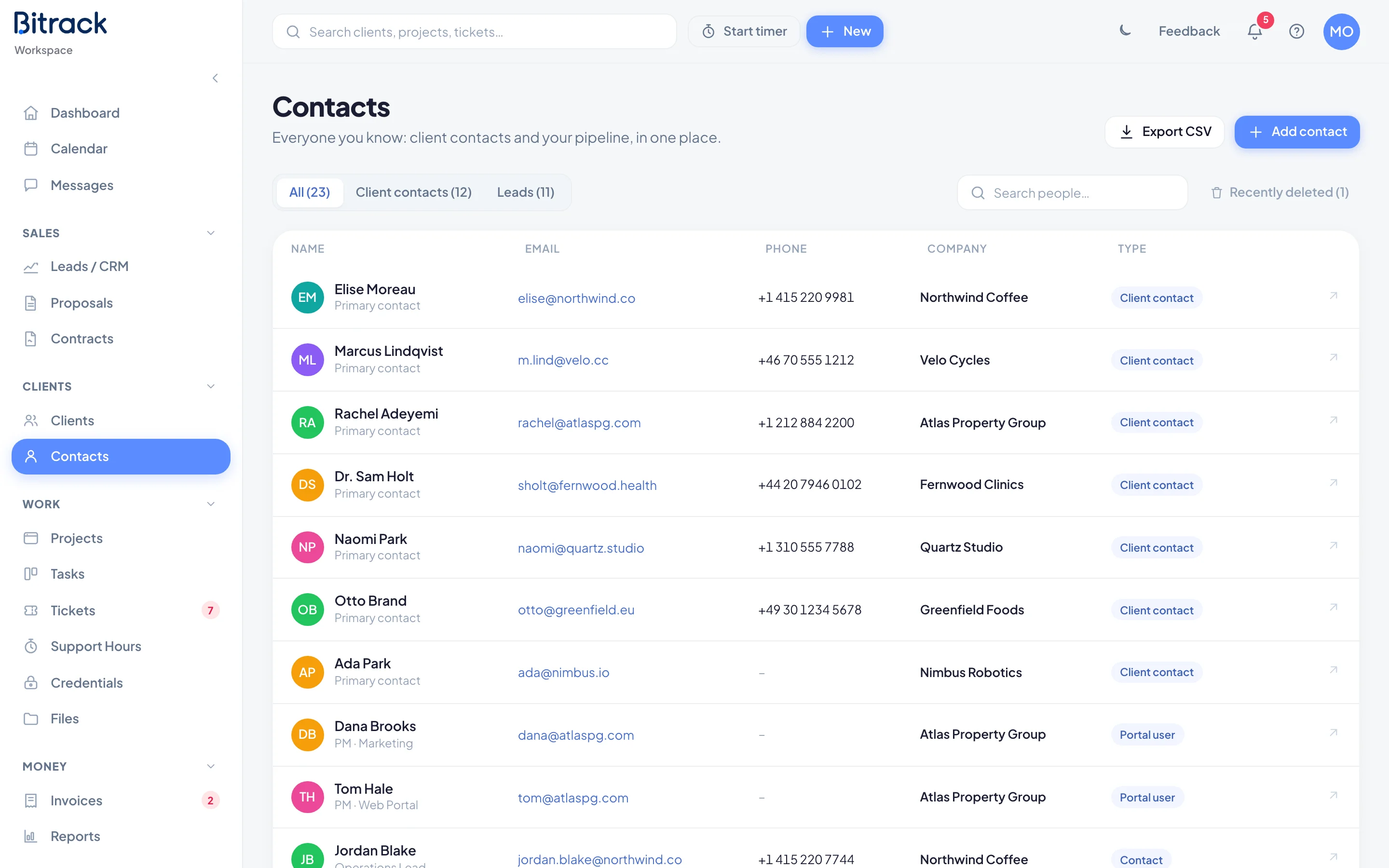The width and height of the screenshot is (1389, 868).
Task: Collapse the sidebar with the chevron arrow
Action: click(x=215, y=78)
